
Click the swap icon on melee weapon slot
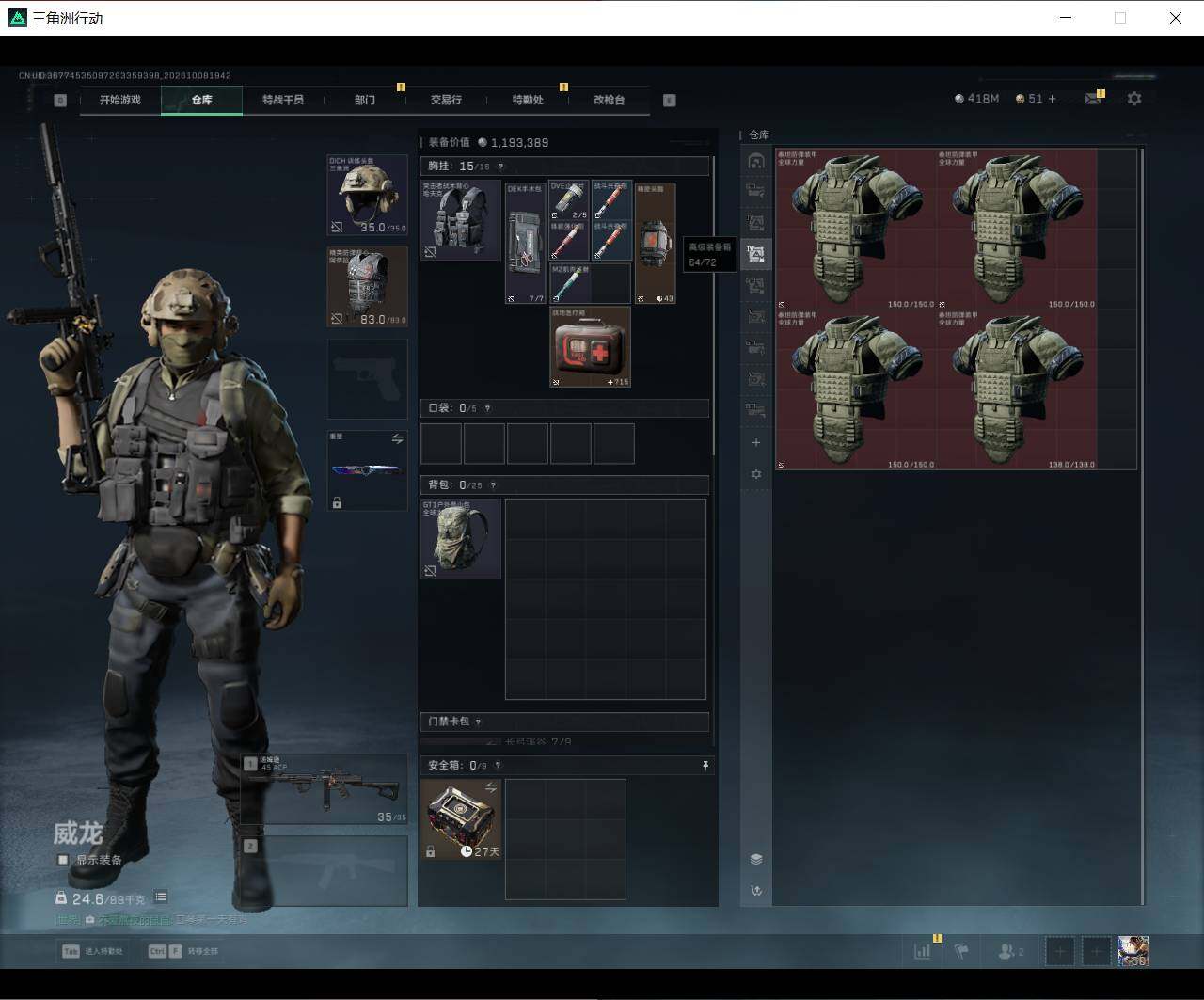tap(398, 439)
